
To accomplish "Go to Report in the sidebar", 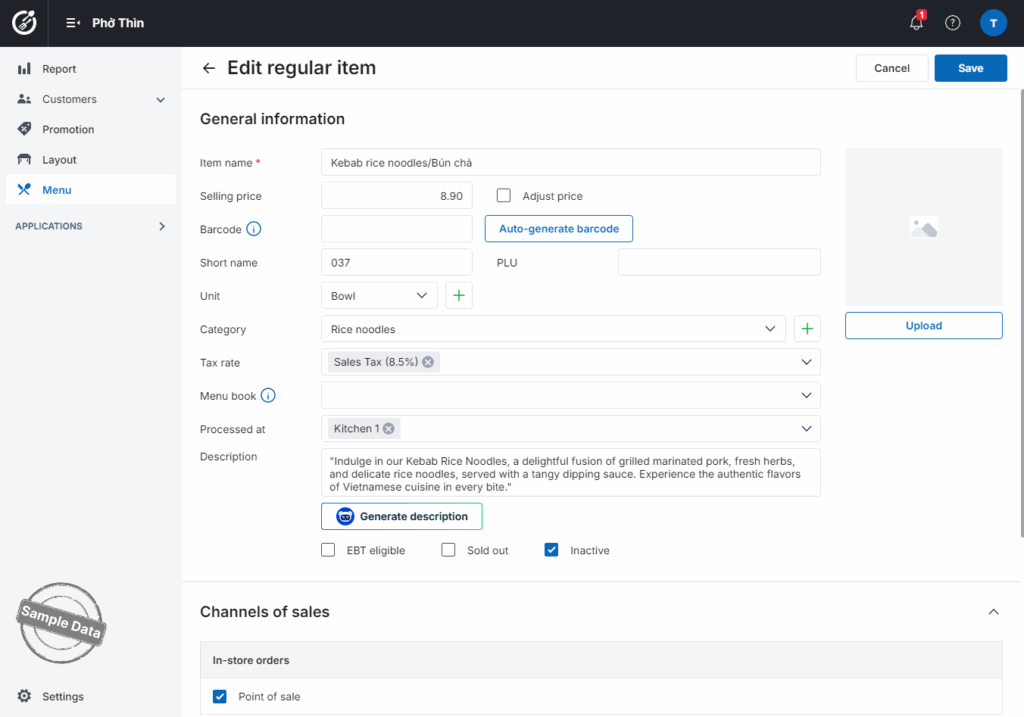I will pyautogui.click(x=59, y=69).
